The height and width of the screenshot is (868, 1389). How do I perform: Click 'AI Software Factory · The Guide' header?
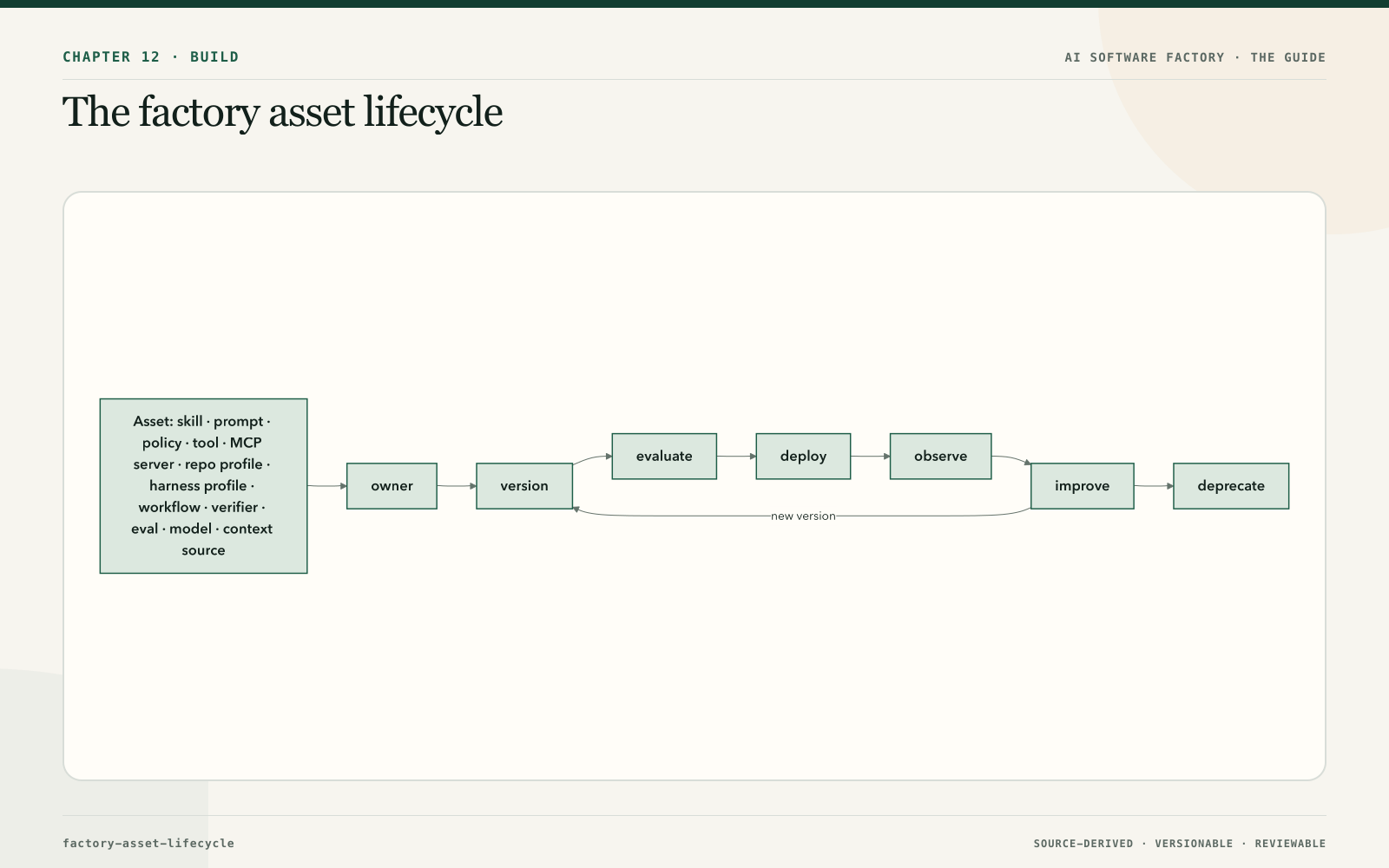[x=1195, y=57]
